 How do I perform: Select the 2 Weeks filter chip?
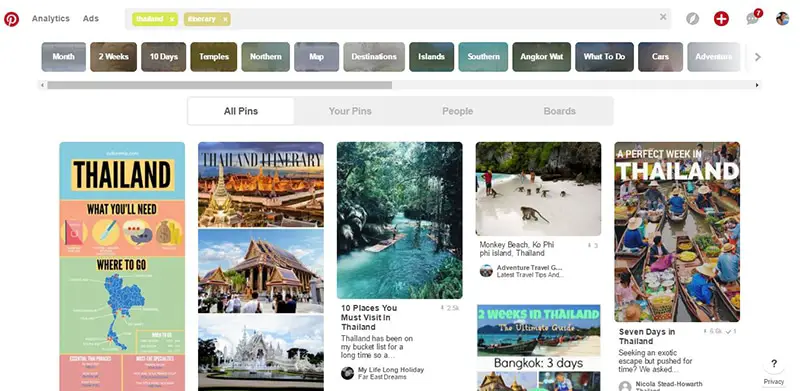pos(113,57)
